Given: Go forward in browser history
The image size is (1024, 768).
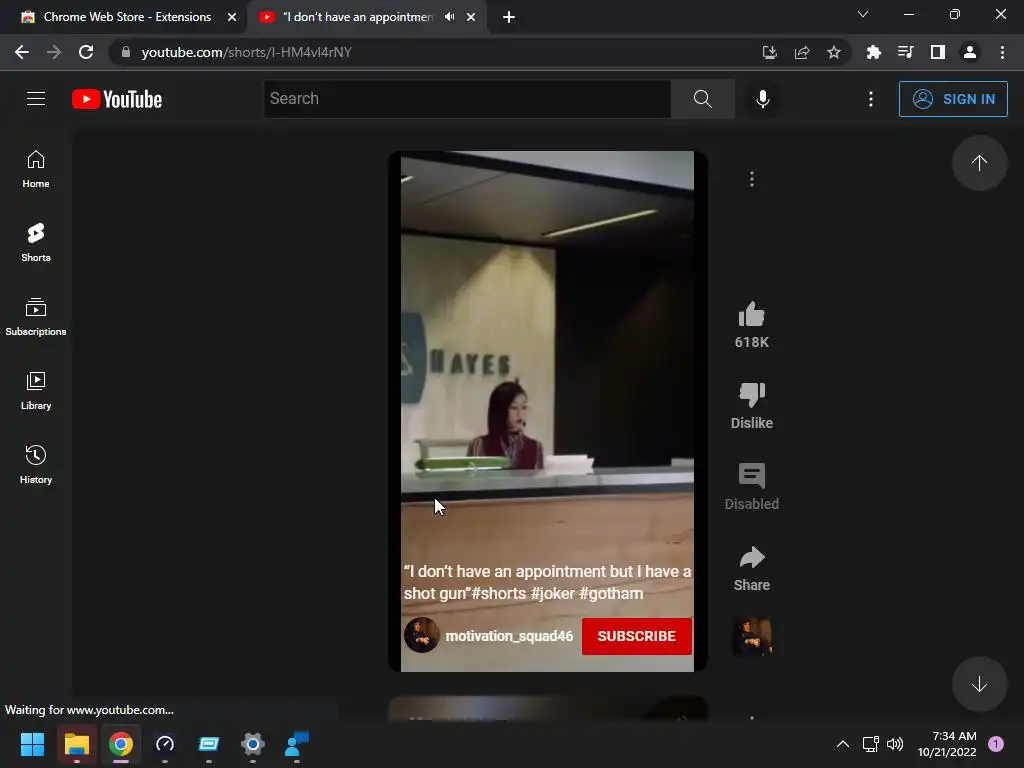Looking at the screenshot, I should (x=54, y=52).
